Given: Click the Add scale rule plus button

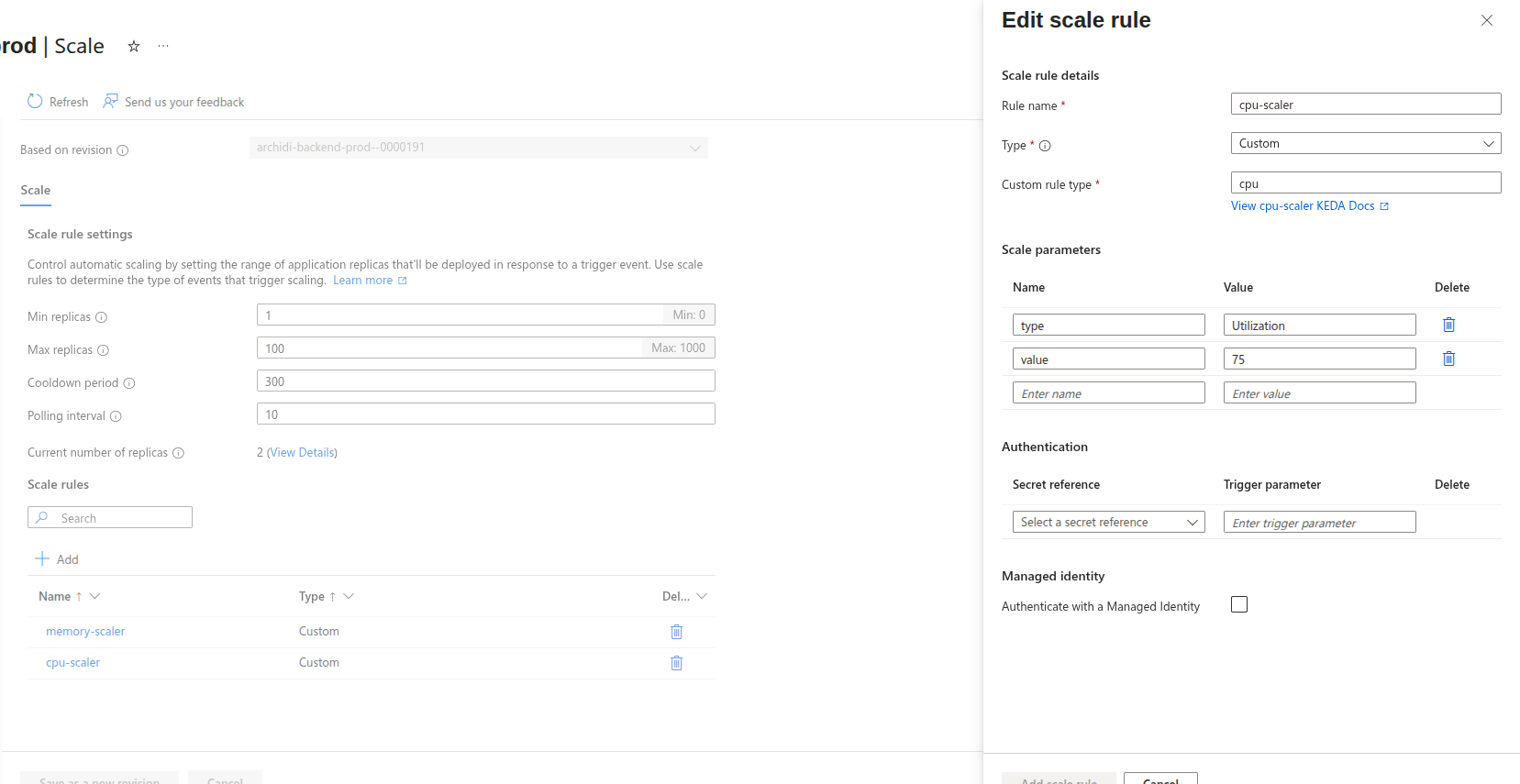Looking at the screenshot, I should (57, 559).
